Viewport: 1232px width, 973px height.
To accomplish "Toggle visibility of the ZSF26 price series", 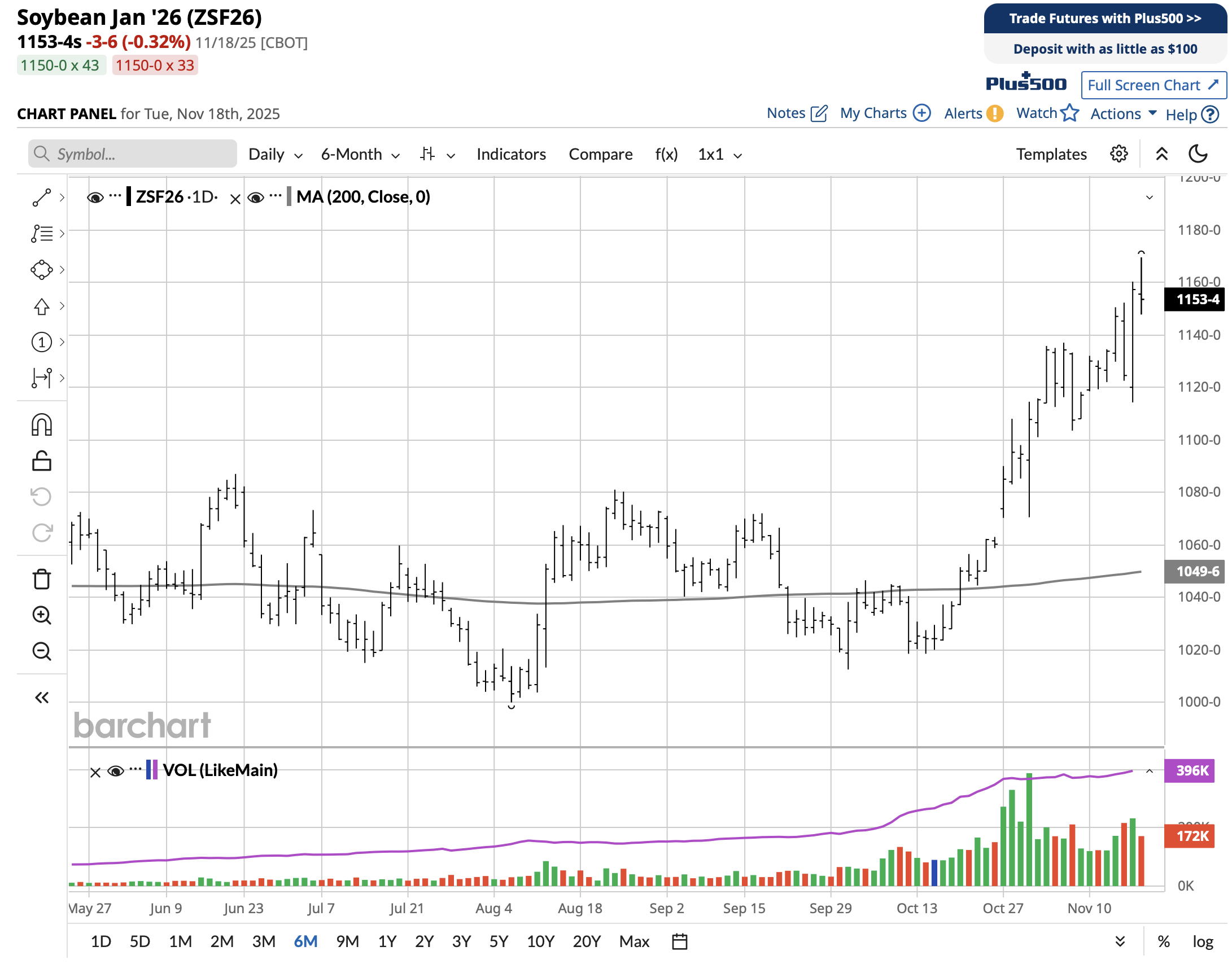I will [95, 198].
